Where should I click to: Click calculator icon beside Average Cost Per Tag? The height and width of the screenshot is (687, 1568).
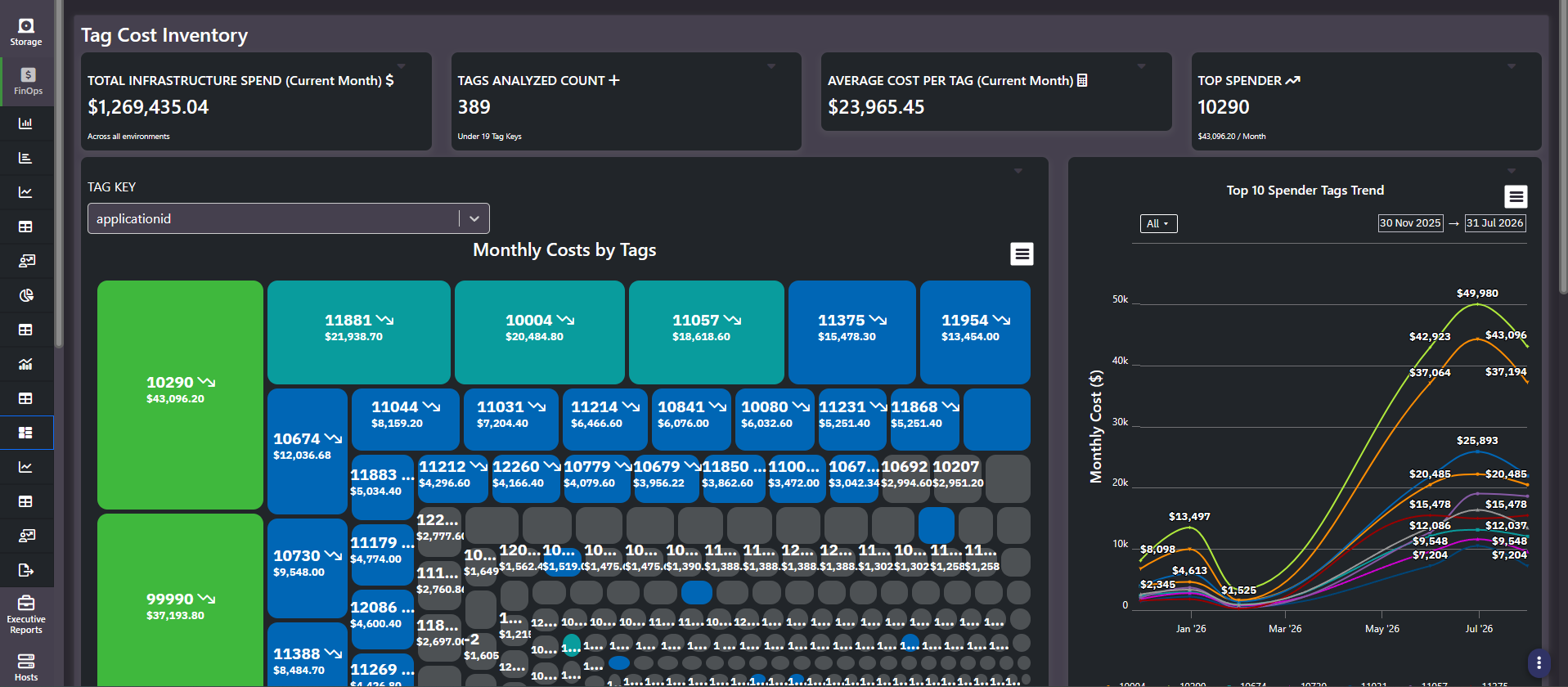pyautogui.click(x=1082, y=80)
